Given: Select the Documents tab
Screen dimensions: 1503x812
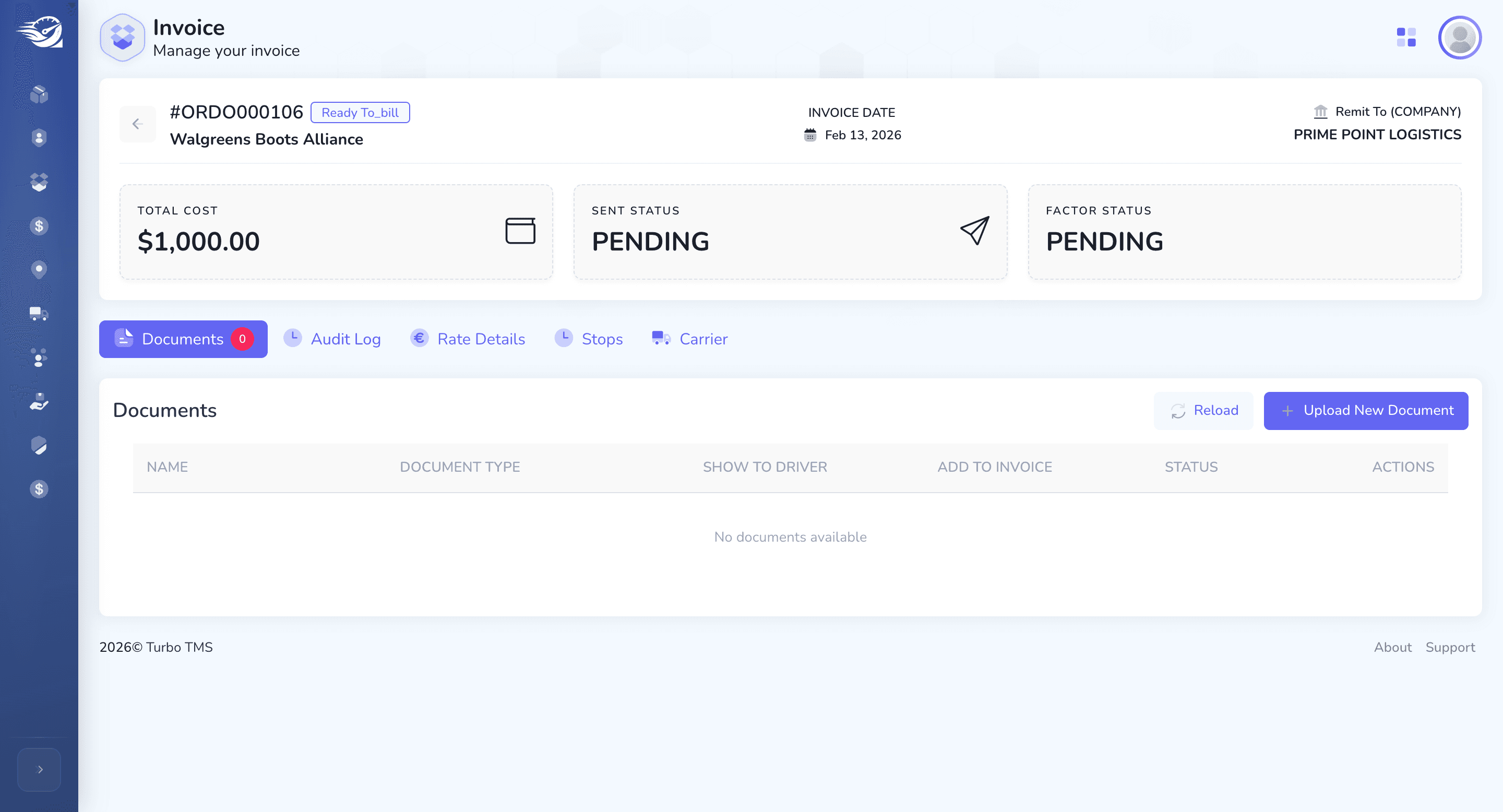Looking at the screenshot, I should point(183,339).
